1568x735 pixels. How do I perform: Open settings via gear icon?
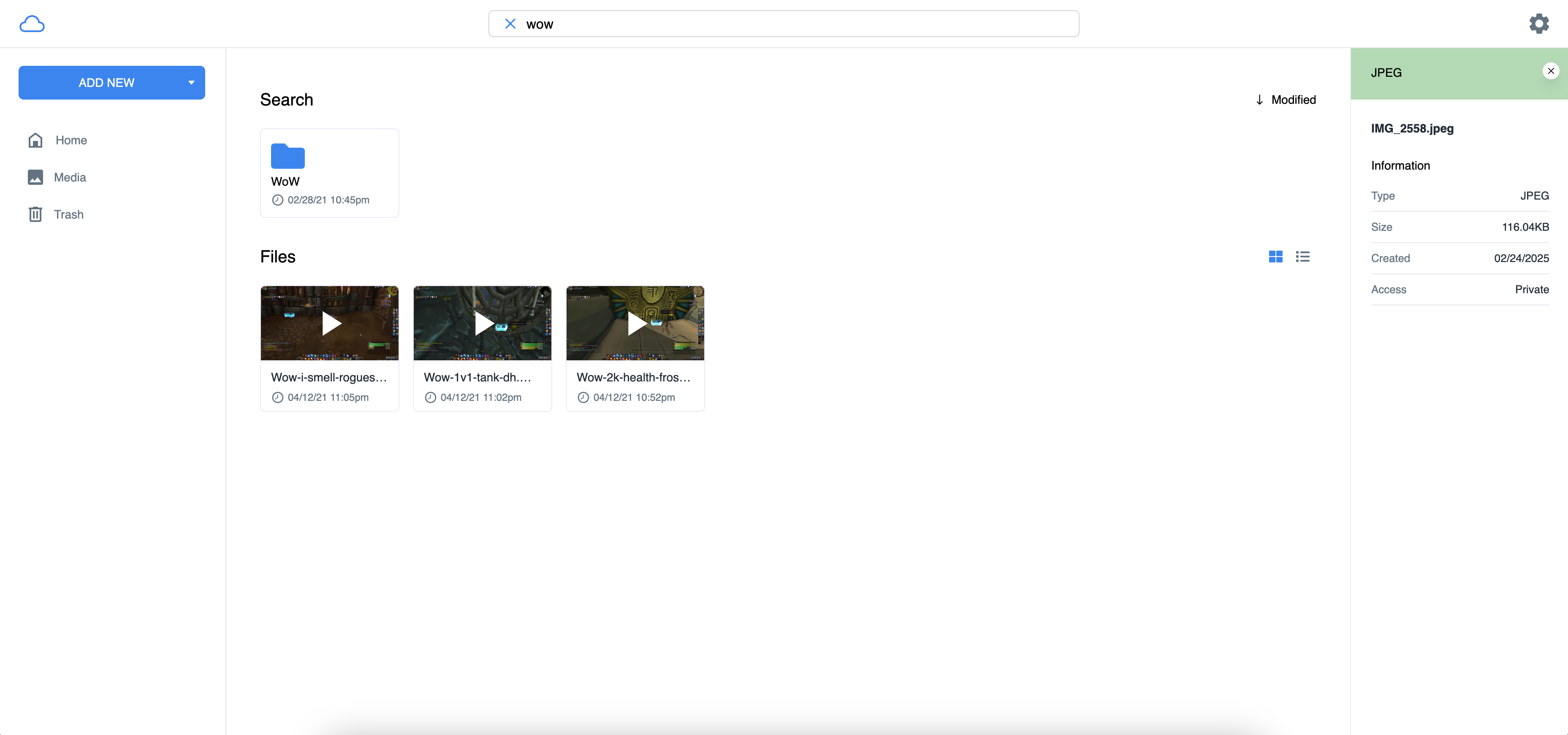tap(1538, 24)
